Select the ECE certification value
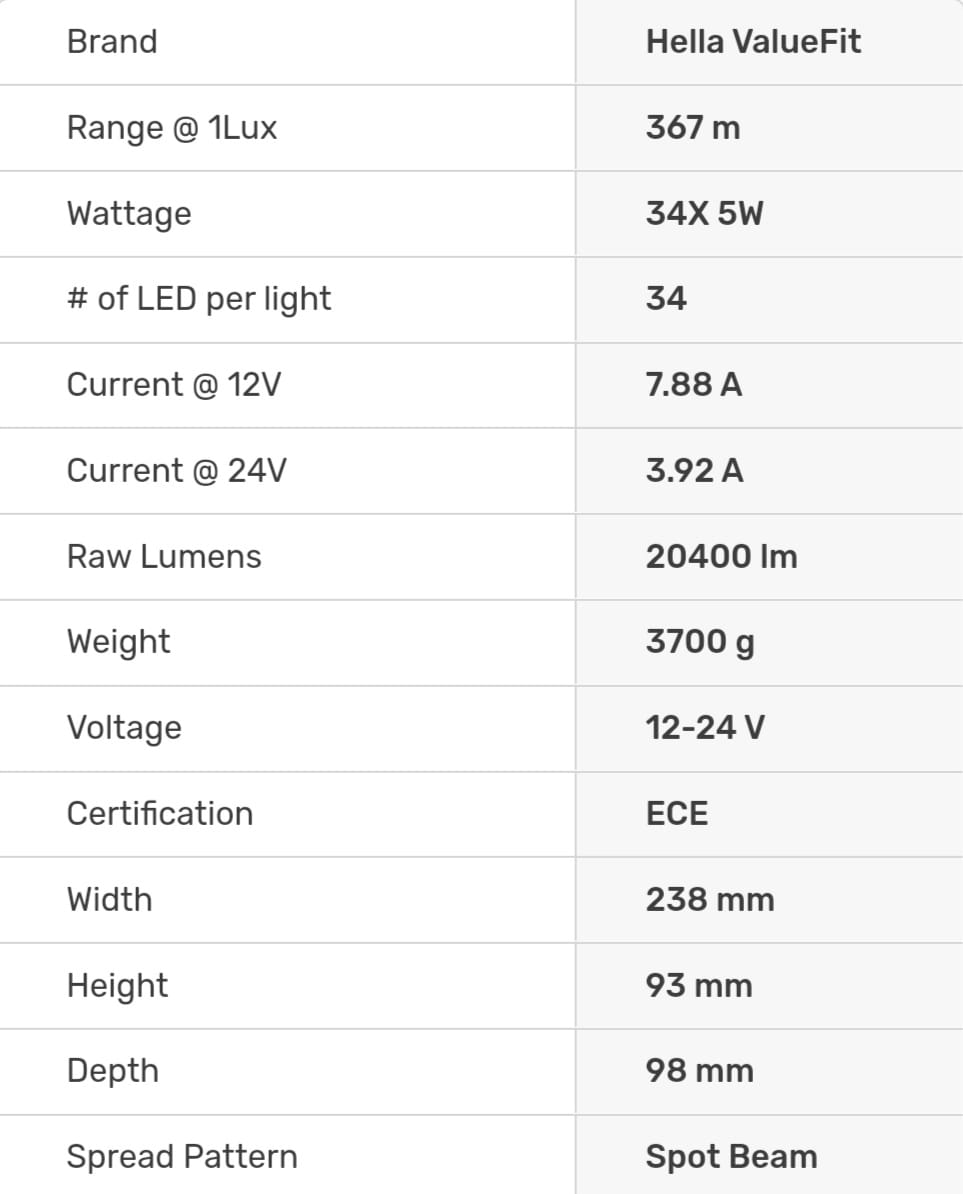 click(677, 814)
